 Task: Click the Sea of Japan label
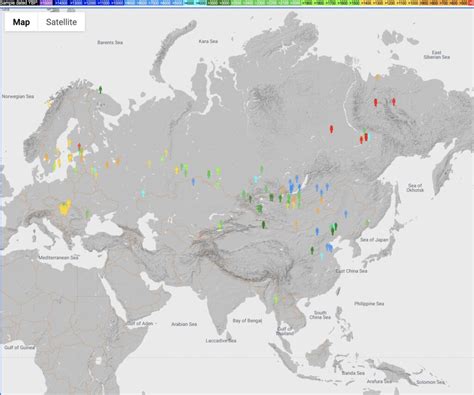374,240
